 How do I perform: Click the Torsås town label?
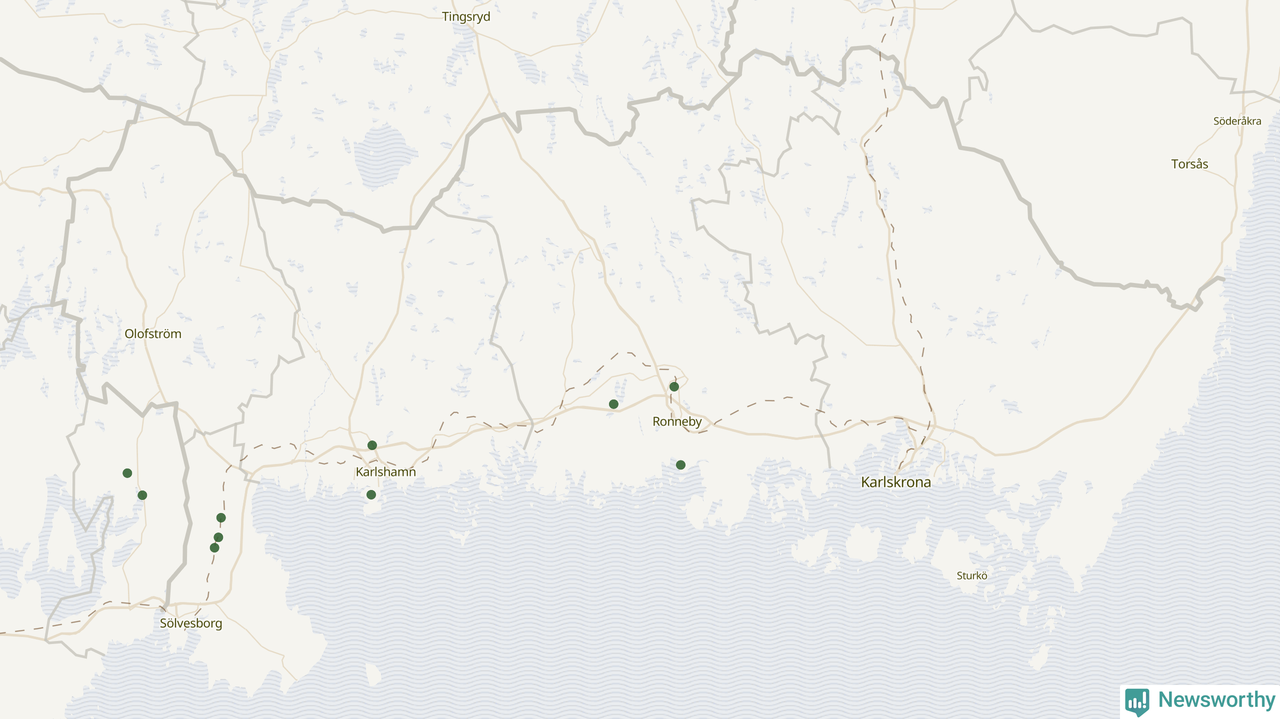(x=1190, y=164)
